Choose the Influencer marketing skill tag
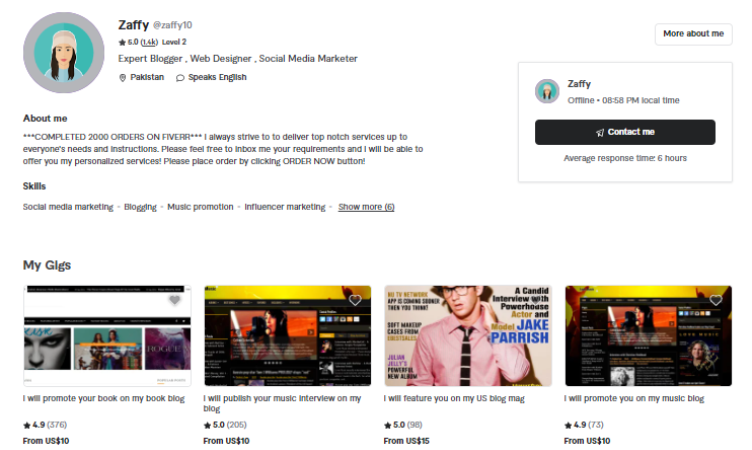The height and width of the screenshot is (450, 752). pyautogui.click(x=285, y=207)
